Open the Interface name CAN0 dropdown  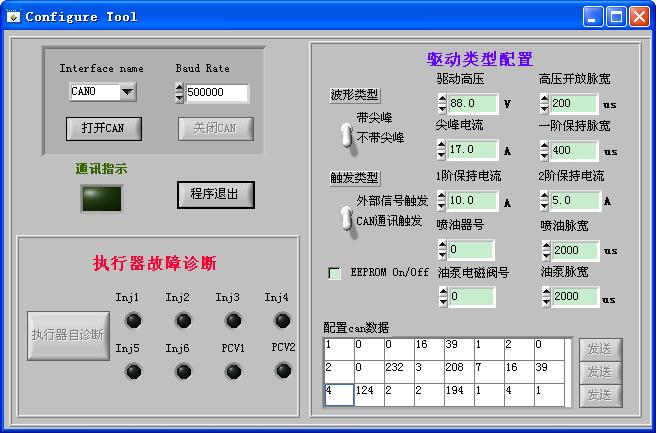(x=128, y=93)
